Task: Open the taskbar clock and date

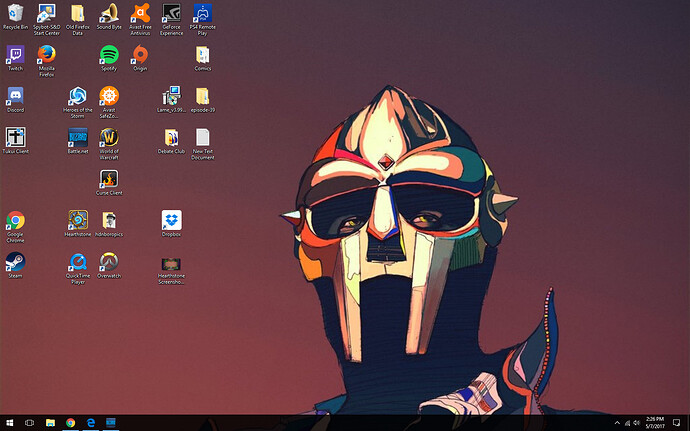Action: [x=655, y=423]
